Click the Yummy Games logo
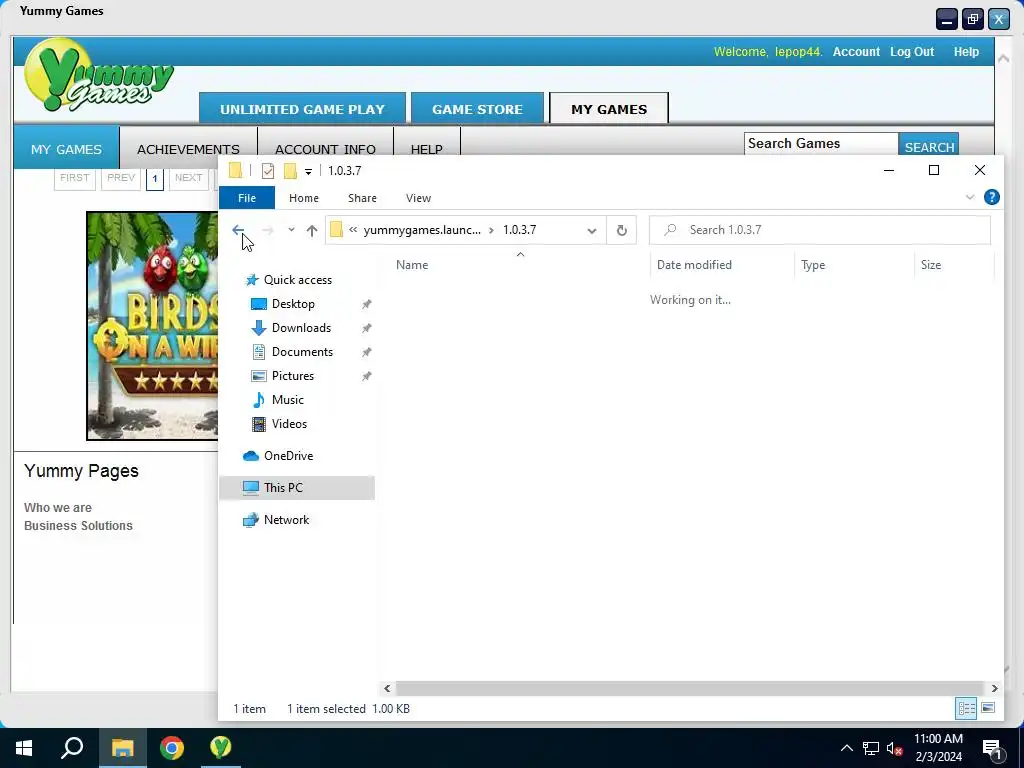The height and width of the screenshot is (768, 1024). [x=98, y=75]
